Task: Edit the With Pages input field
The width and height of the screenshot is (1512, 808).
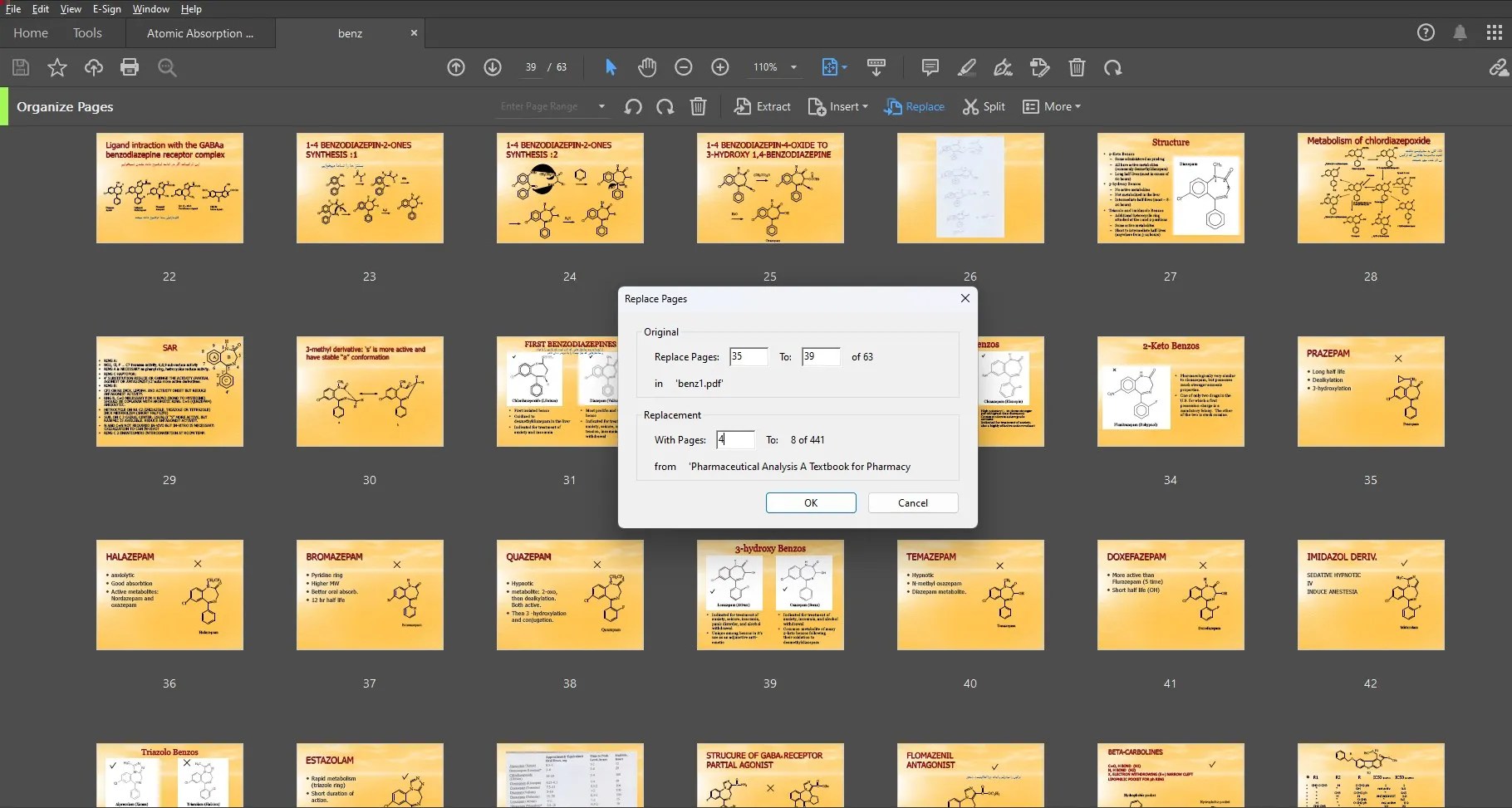Action: 734,439
